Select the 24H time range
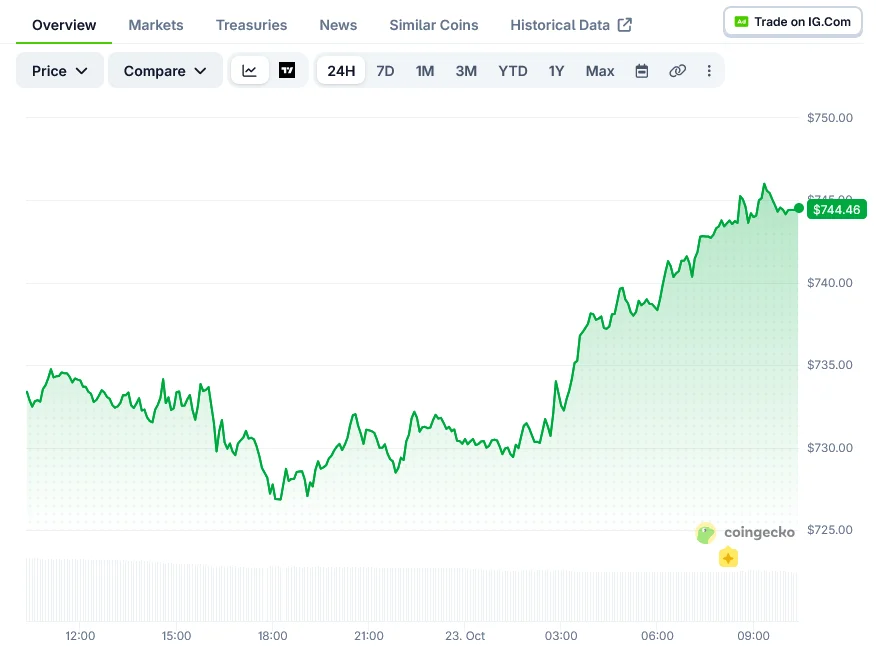The image size is (876, 650). pyautogui.click(x=341, y=71)
